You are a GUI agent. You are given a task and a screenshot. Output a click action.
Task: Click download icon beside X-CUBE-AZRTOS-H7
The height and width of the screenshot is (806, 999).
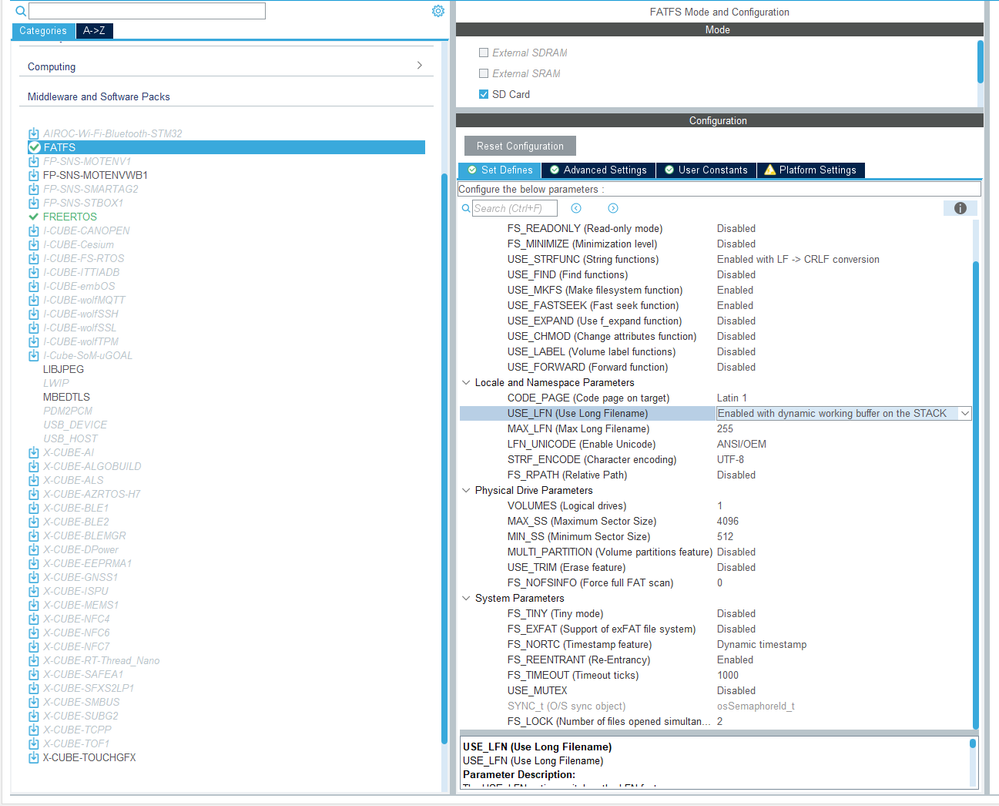[34, 494]
